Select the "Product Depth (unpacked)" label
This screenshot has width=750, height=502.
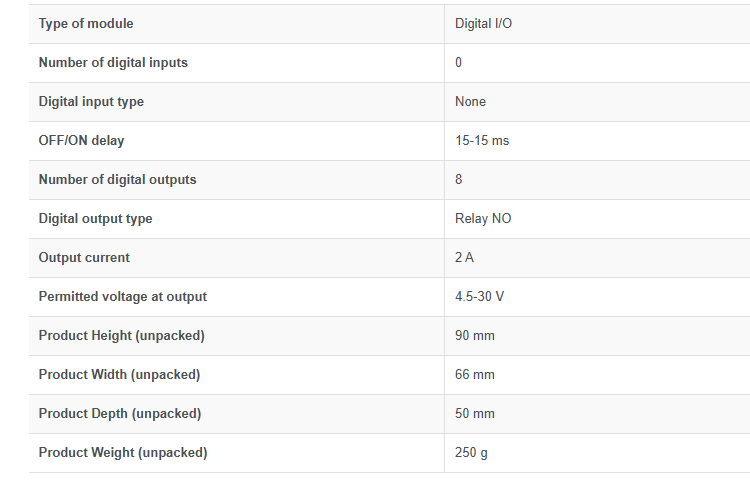[120, 413]
